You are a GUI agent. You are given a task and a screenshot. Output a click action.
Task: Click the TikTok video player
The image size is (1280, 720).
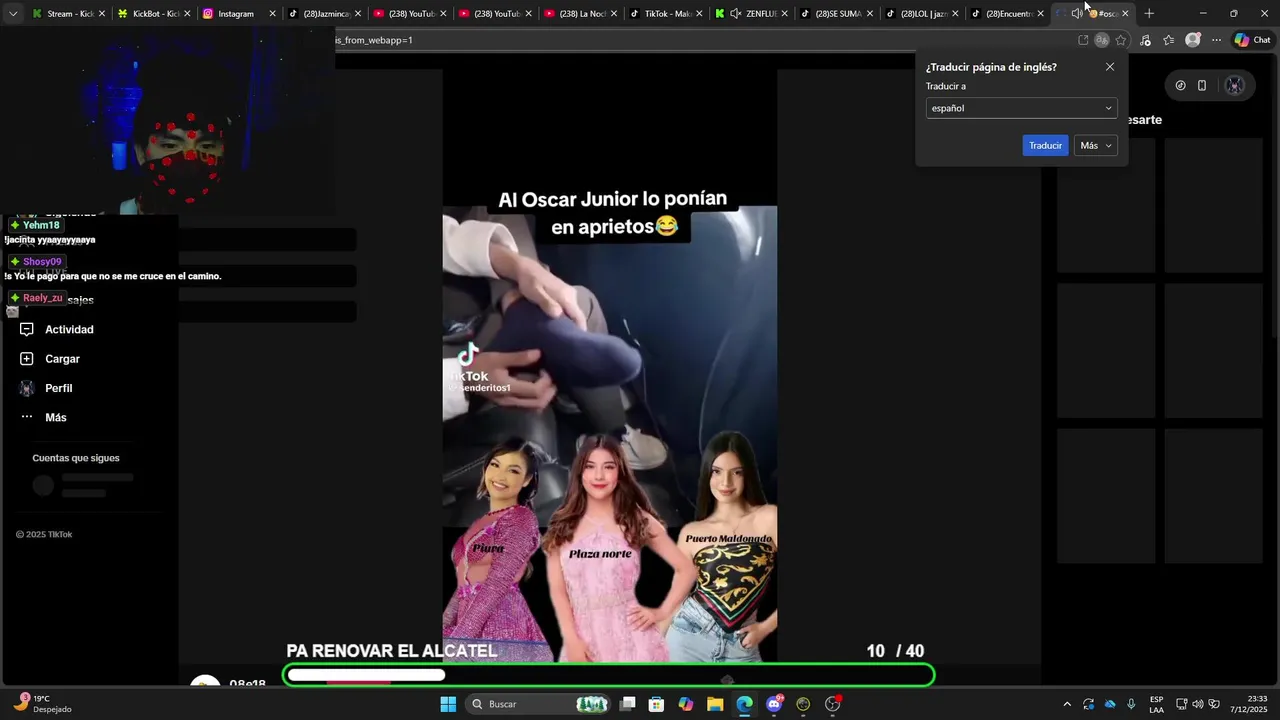pyautogui.click(x=610, y=366)
